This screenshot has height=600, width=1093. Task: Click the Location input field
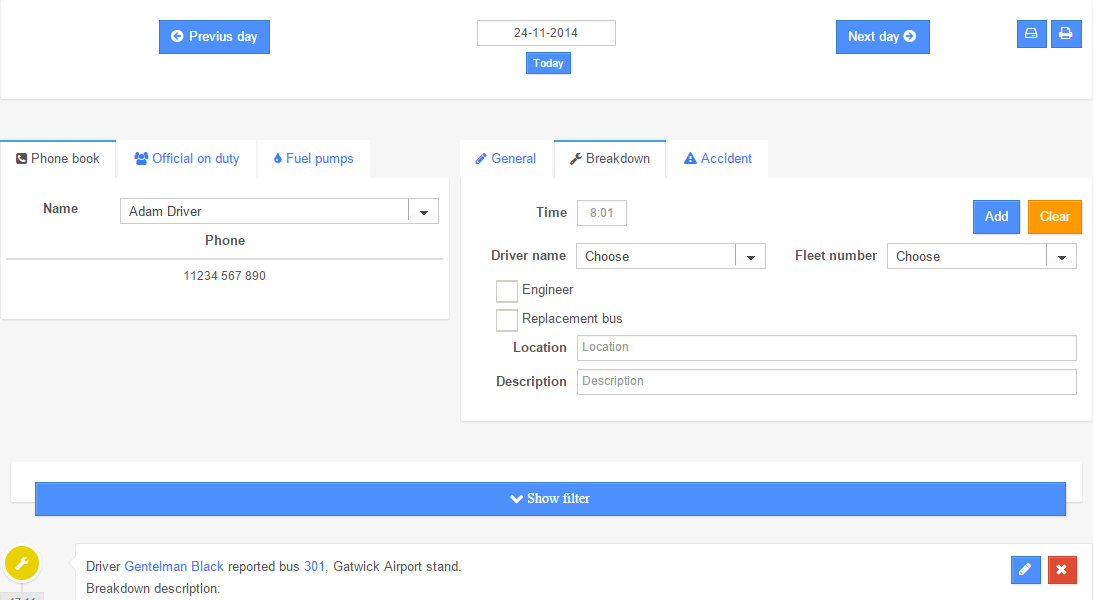tap(826, 348)
